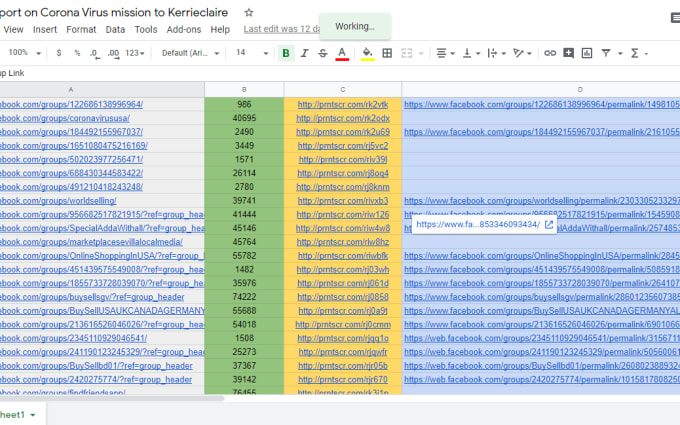The height and width of the screenshot is (425, 680).
Task: Increase decimal places icon
Action: tap(113, 53)
